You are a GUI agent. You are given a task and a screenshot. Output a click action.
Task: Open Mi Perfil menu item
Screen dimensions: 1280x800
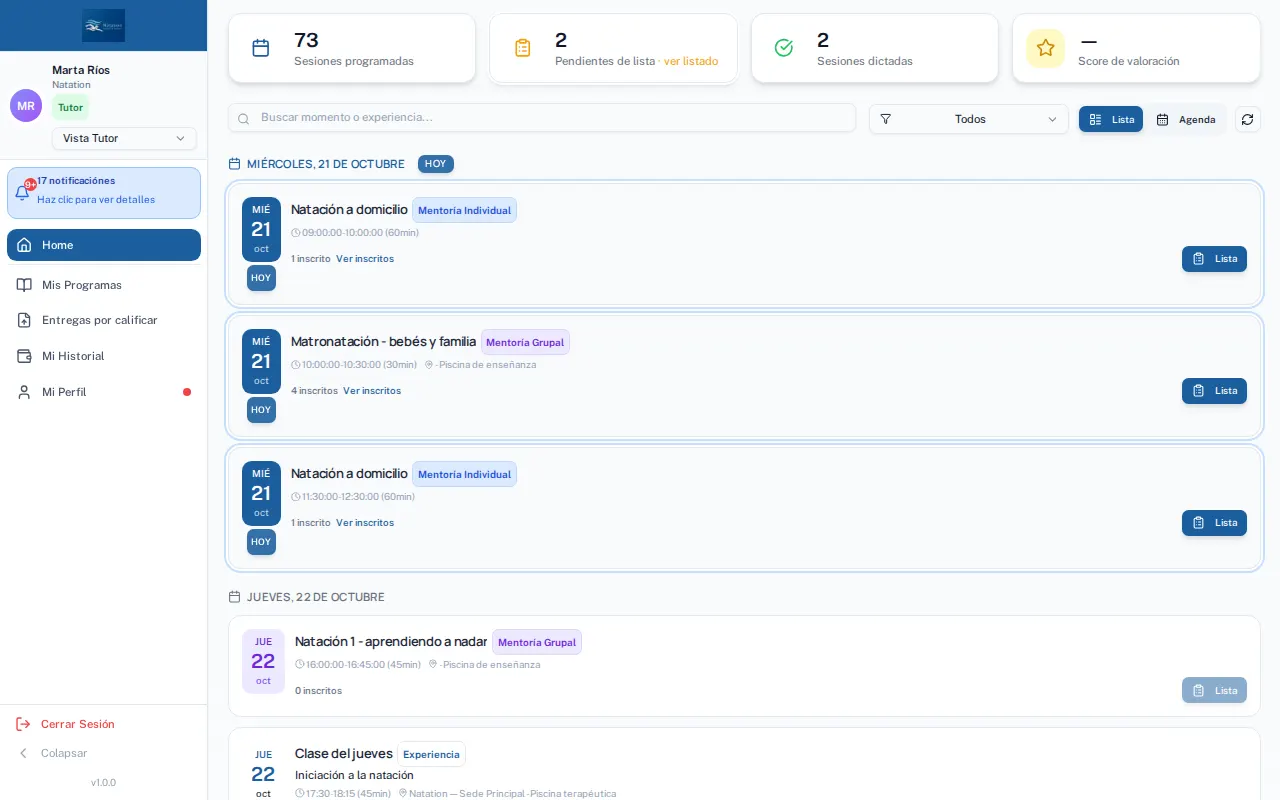coord(104,392)
